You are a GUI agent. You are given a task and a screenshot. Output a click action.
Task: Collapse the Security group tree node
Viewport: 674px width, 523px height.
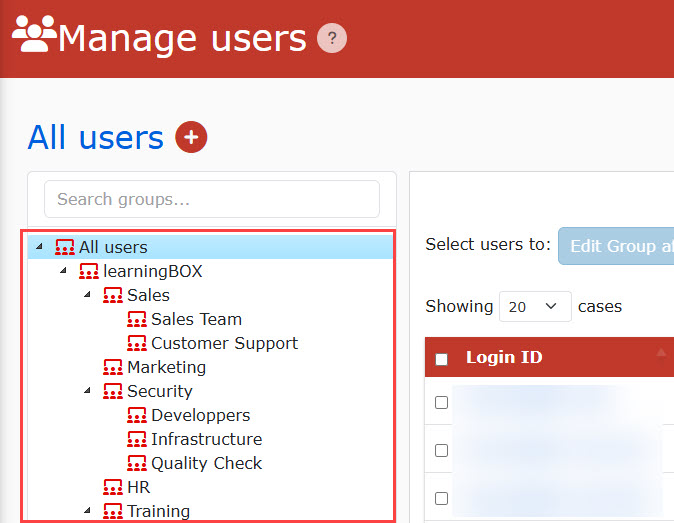tap(87, 392)
